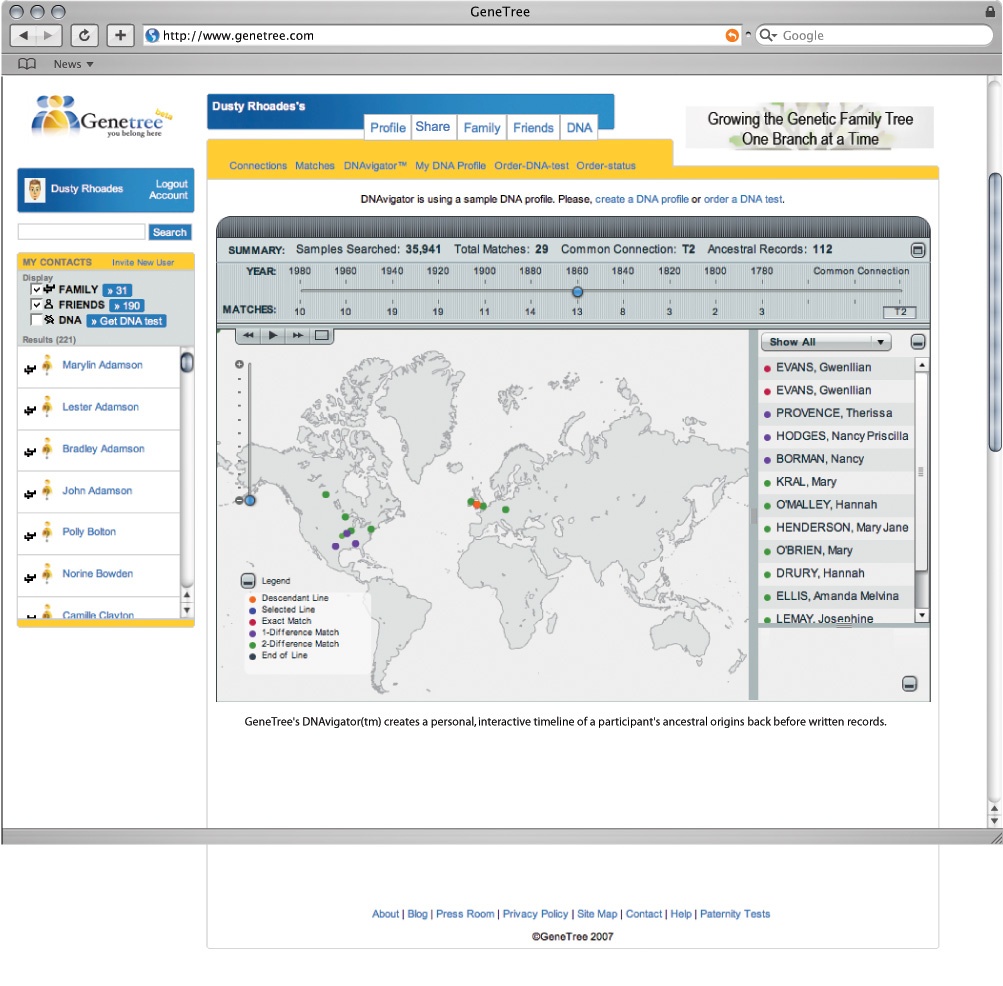Toggle the FAMILY display checkbox

[x=36, y=290]
